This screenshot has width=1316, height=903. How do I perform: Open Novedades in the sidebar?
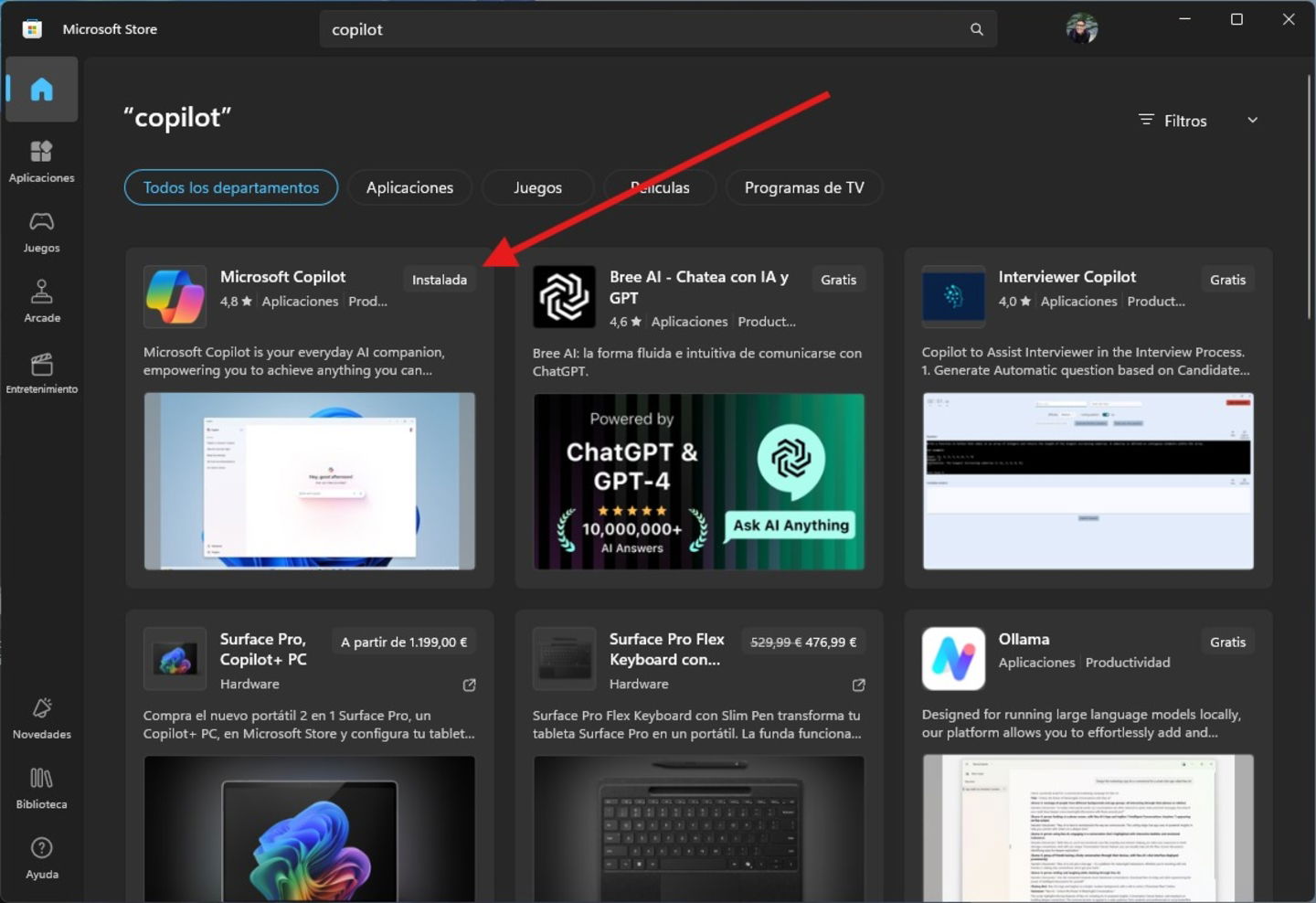tap(41, 718)
